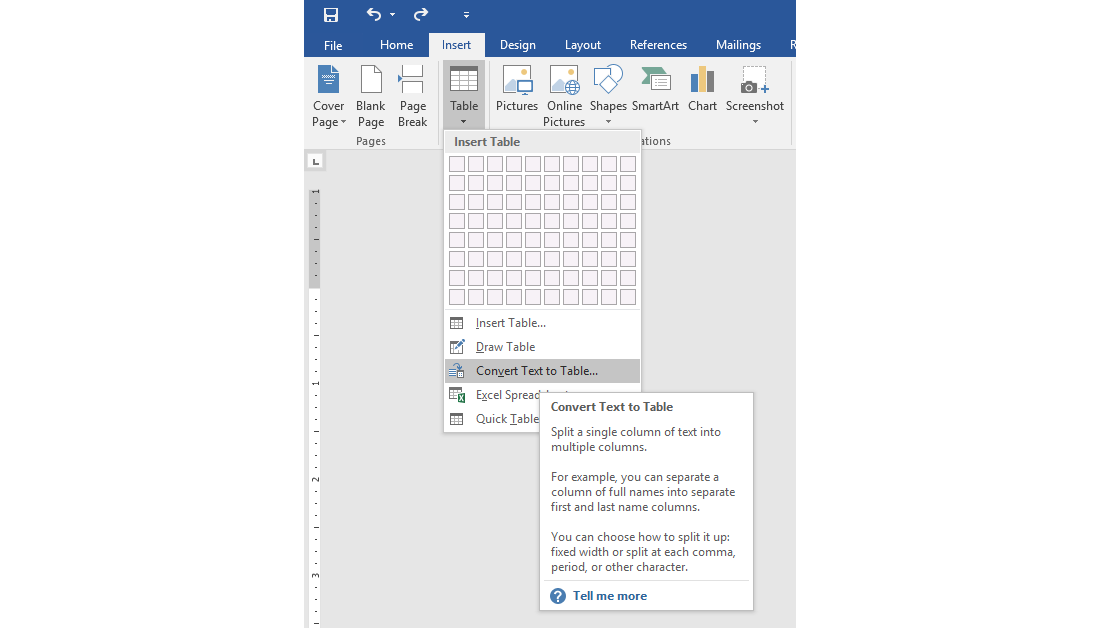The width and height of the screenshot is (1100, 628).
Task: Click the tab selector at ruler corner
Action: pyautogui.click(x=316, y=162)
